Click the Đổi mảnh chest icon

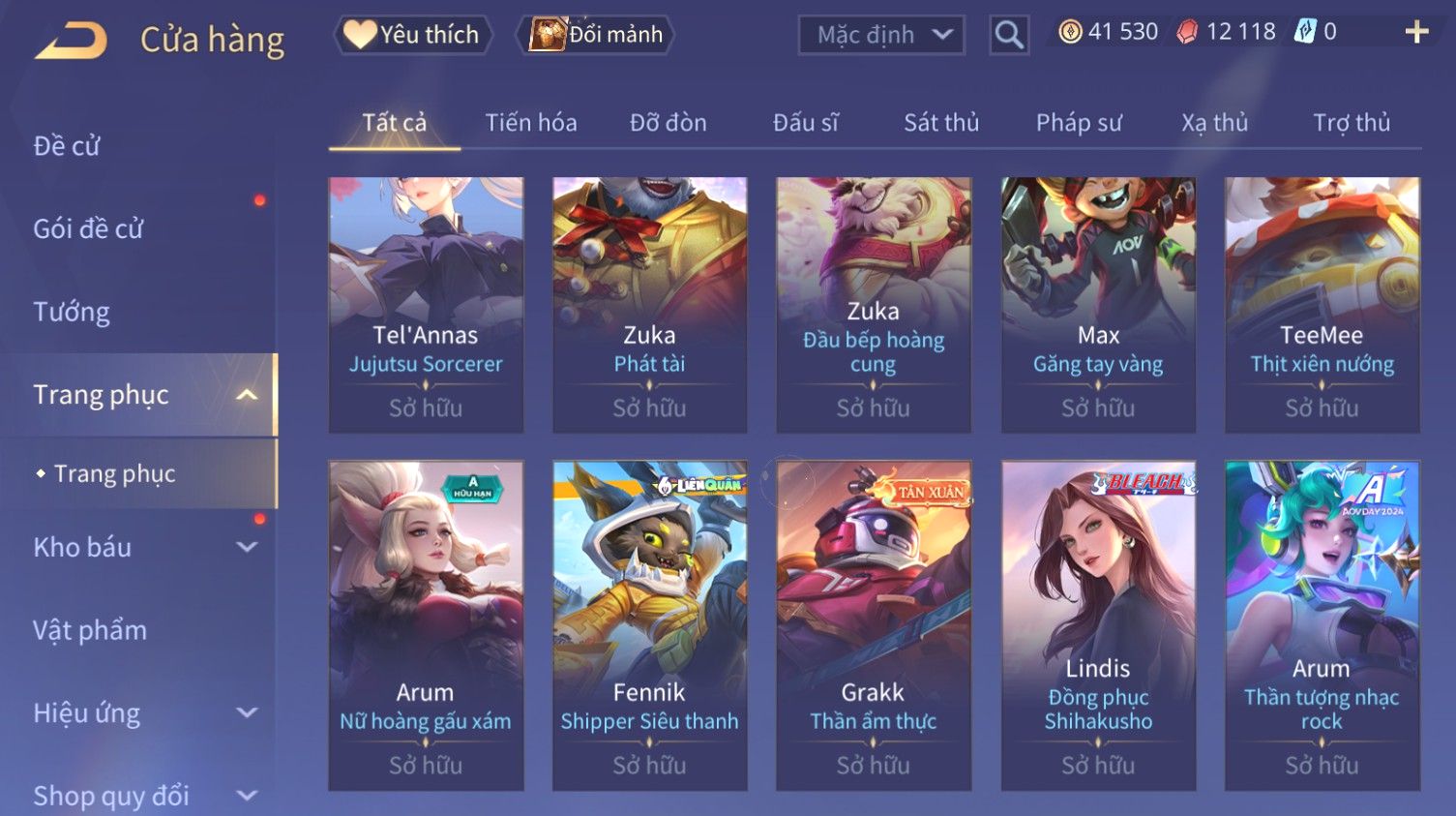pyautogui.click(x=547, y=35)
